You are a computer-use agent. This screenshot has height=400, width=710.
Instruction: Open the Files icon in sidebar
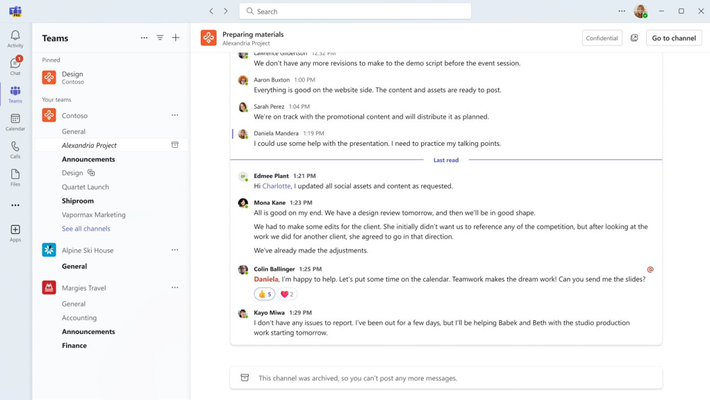(x=15, y=177)
